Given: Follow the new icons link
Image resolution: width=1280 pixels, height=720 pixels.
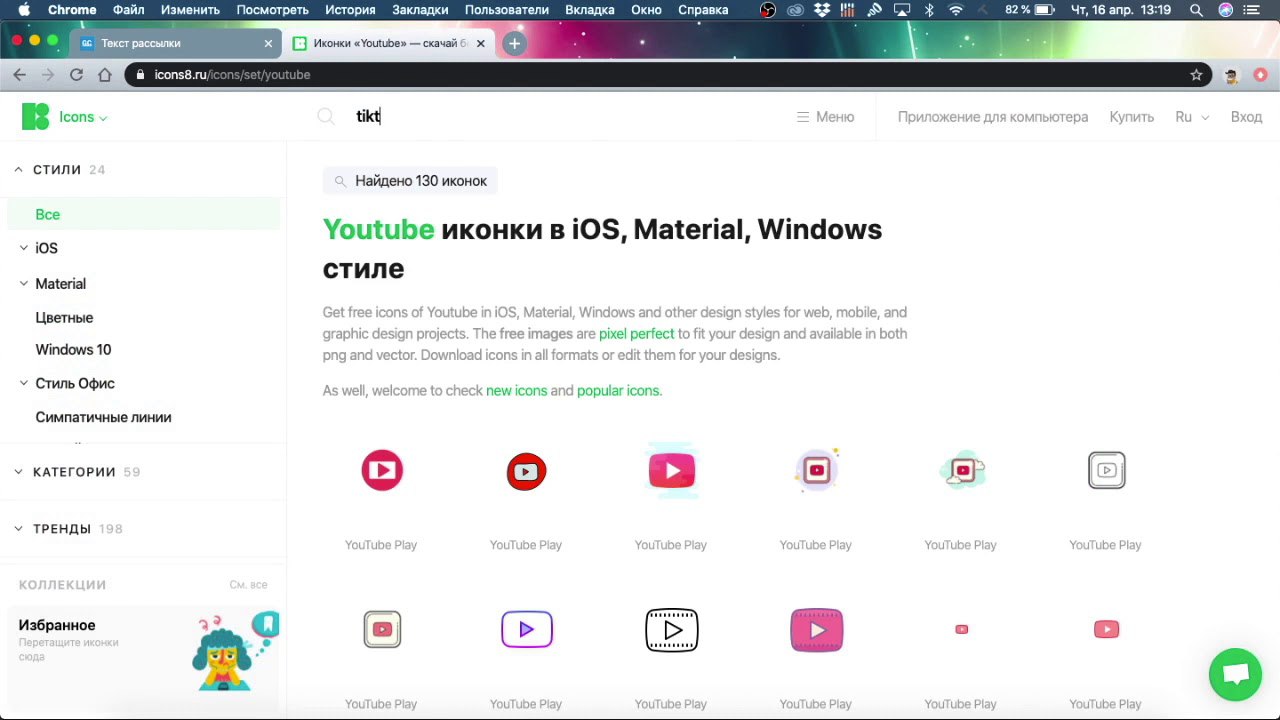Looking at the screenshot, I should tap(516, 391).
